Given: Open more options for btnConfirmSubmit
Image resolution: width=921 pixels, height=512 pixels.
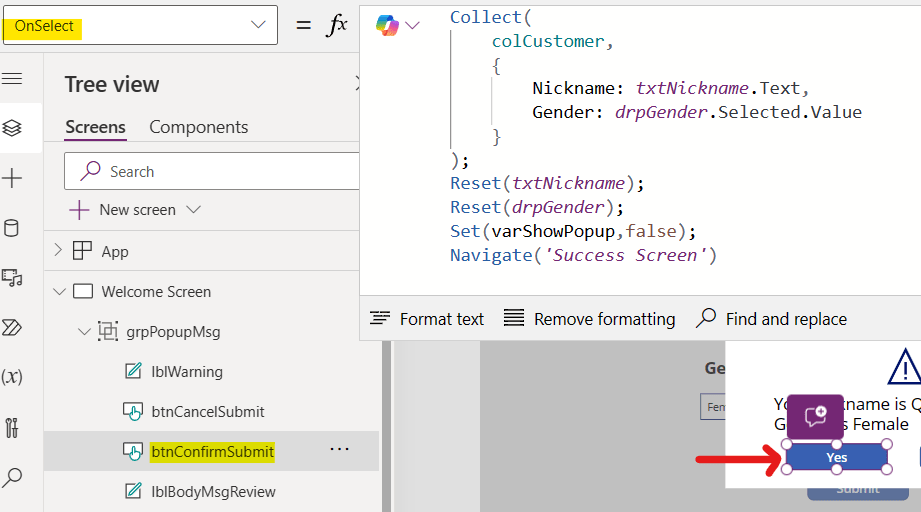Looking at the screenshot, I should 340,450.
